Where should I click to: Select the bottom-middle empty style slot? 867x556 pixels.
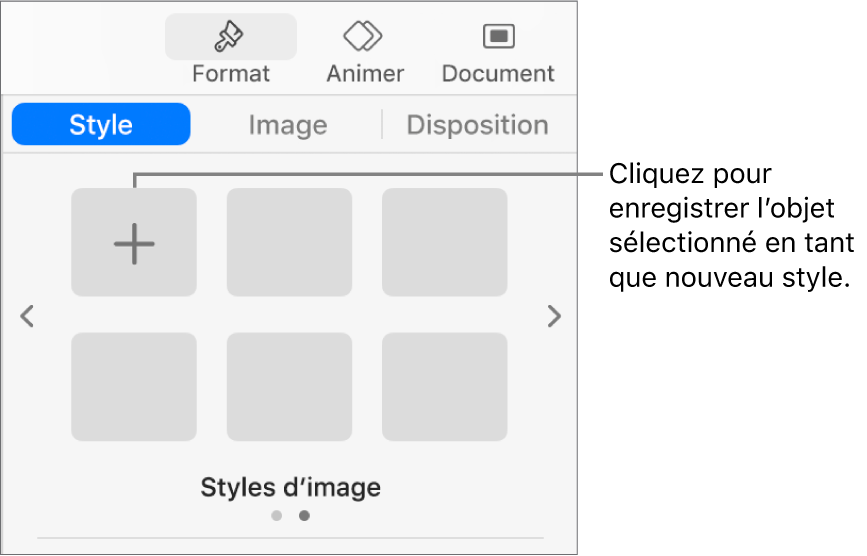(289, 387)
